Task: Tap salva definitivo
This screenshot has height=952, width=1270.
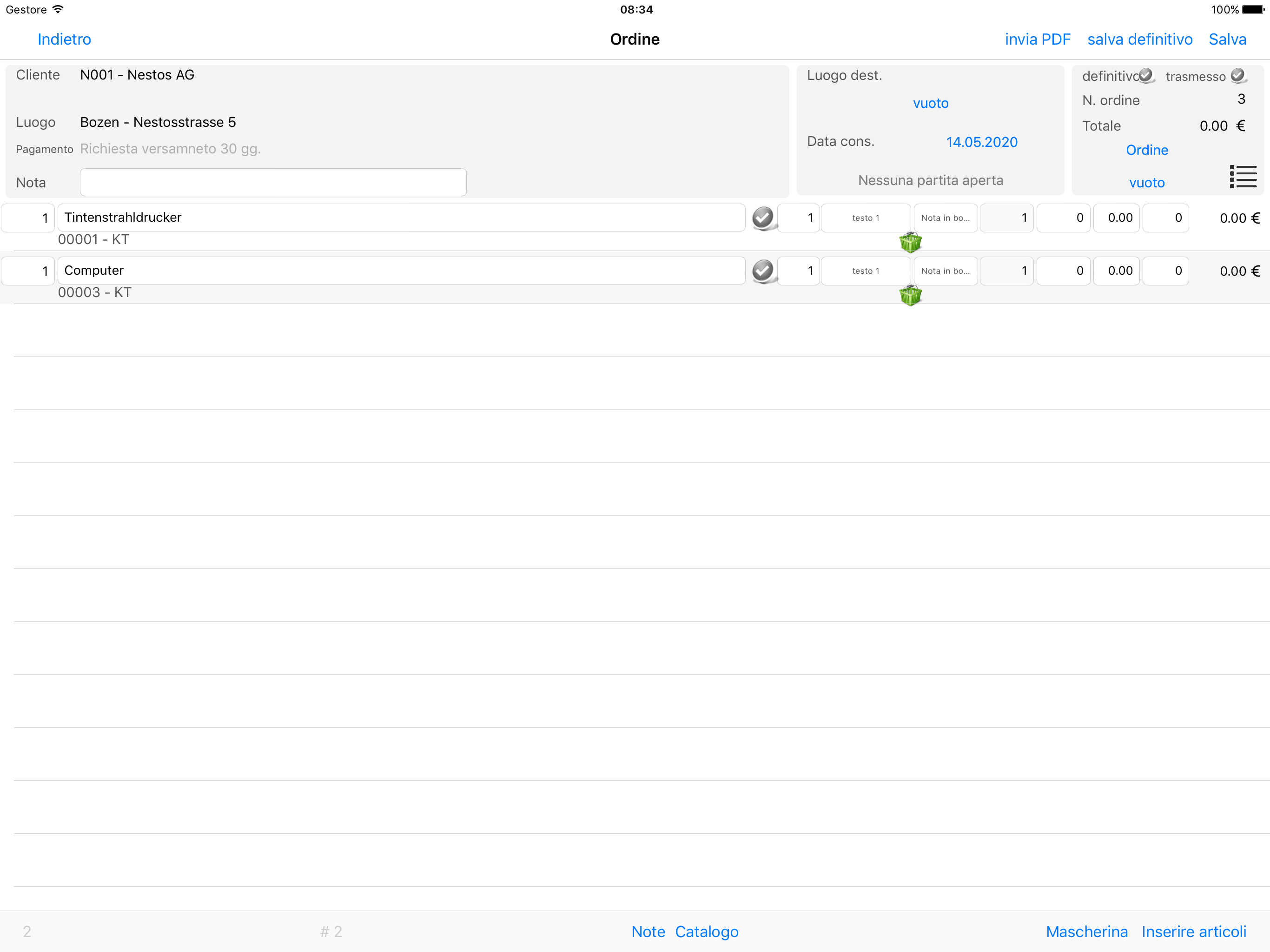Action: 1140,39
